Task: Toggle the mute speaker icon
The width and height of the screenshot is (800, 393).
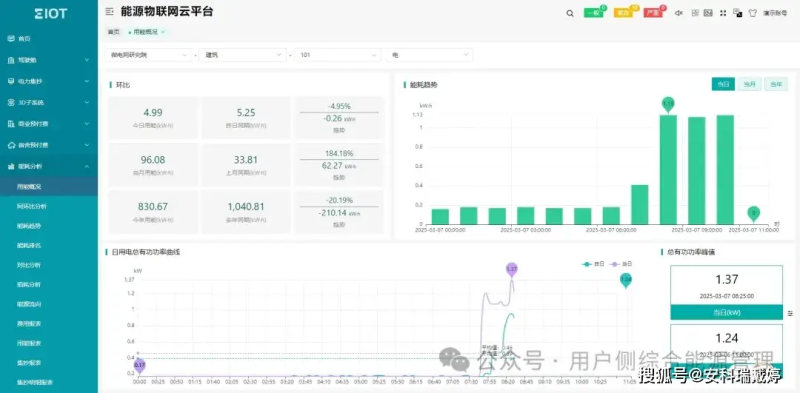Action: coord(679,13)
